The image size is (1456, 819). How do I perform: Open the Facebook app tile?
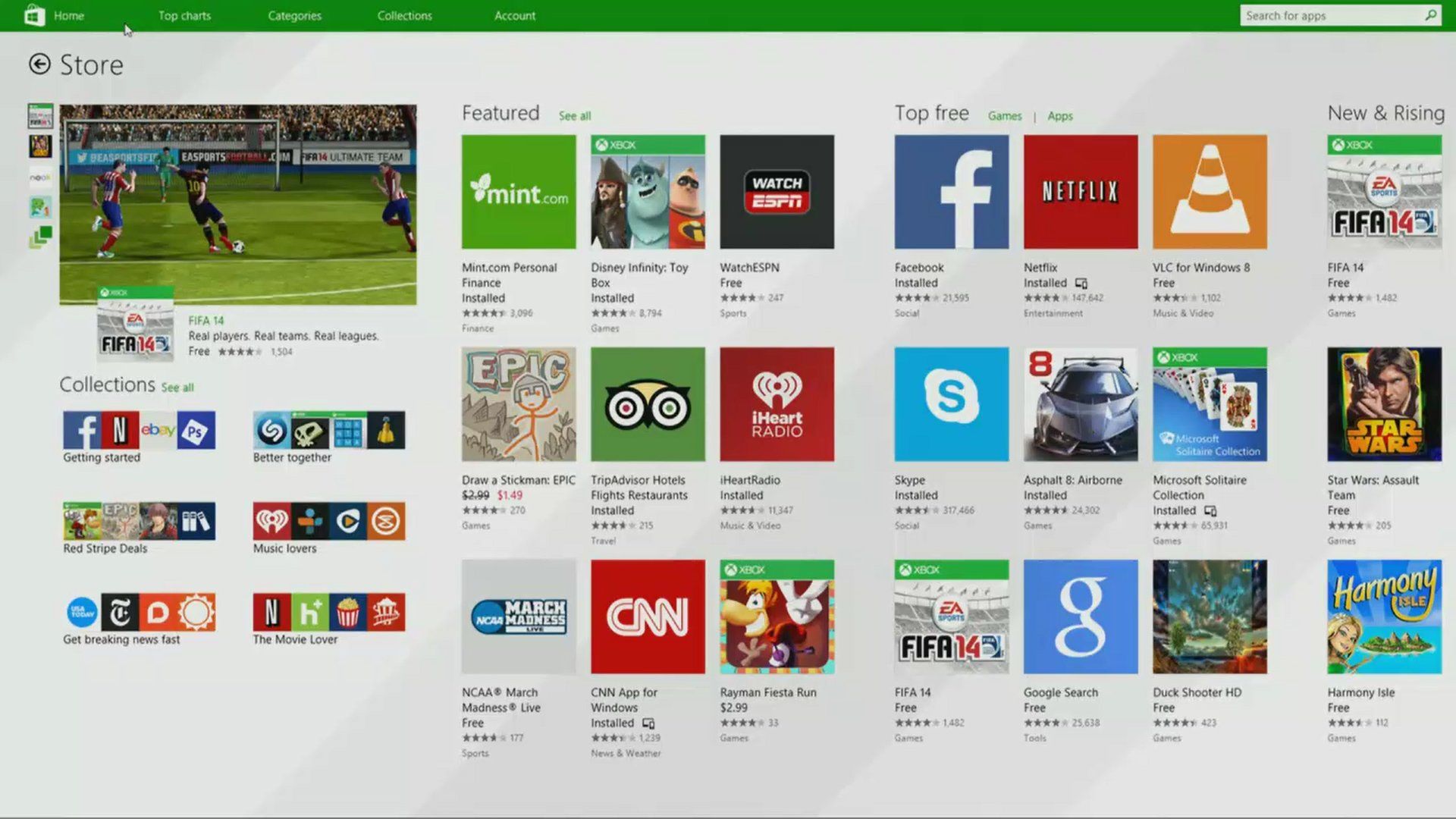click(950, 191)
